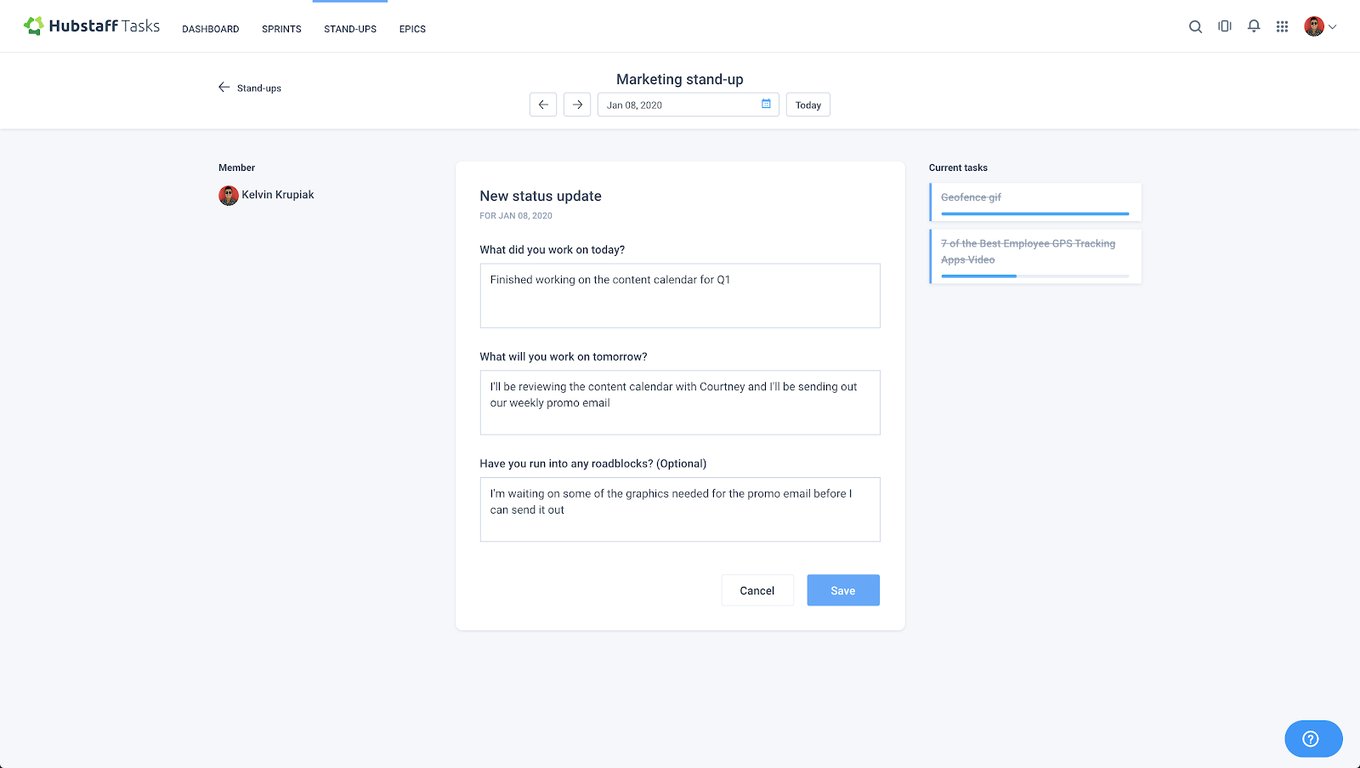This screenshot has height=768, width=1360.
Task: Cancel the new status update
Action: pyautogui.click(x=757, y=590)
